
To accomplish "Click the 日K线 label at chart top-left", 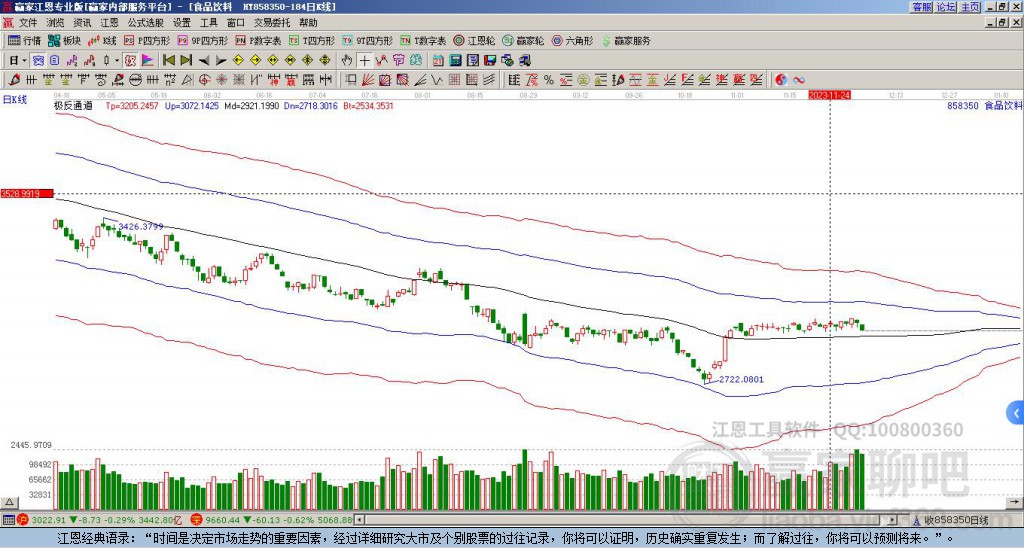I will click(x=14, y=100).
